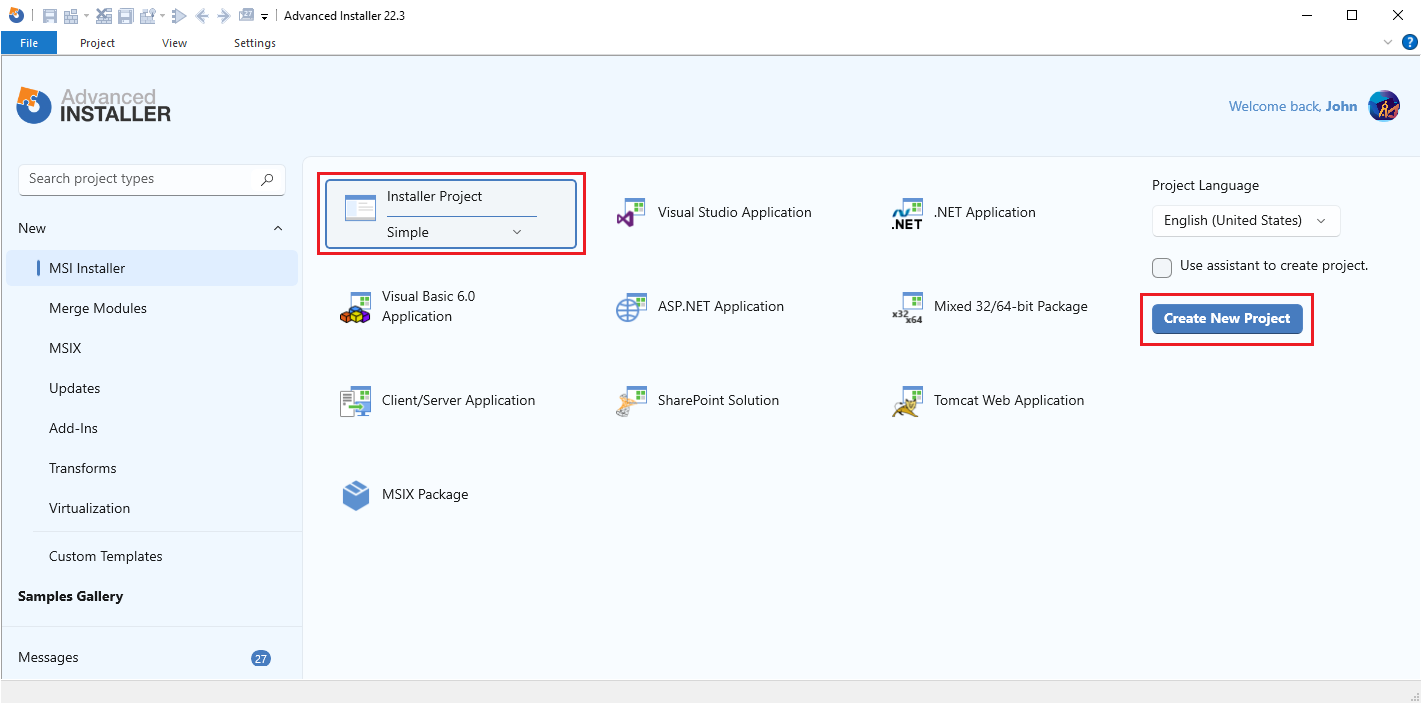Click the Create New Project button

pos(1227,318)
